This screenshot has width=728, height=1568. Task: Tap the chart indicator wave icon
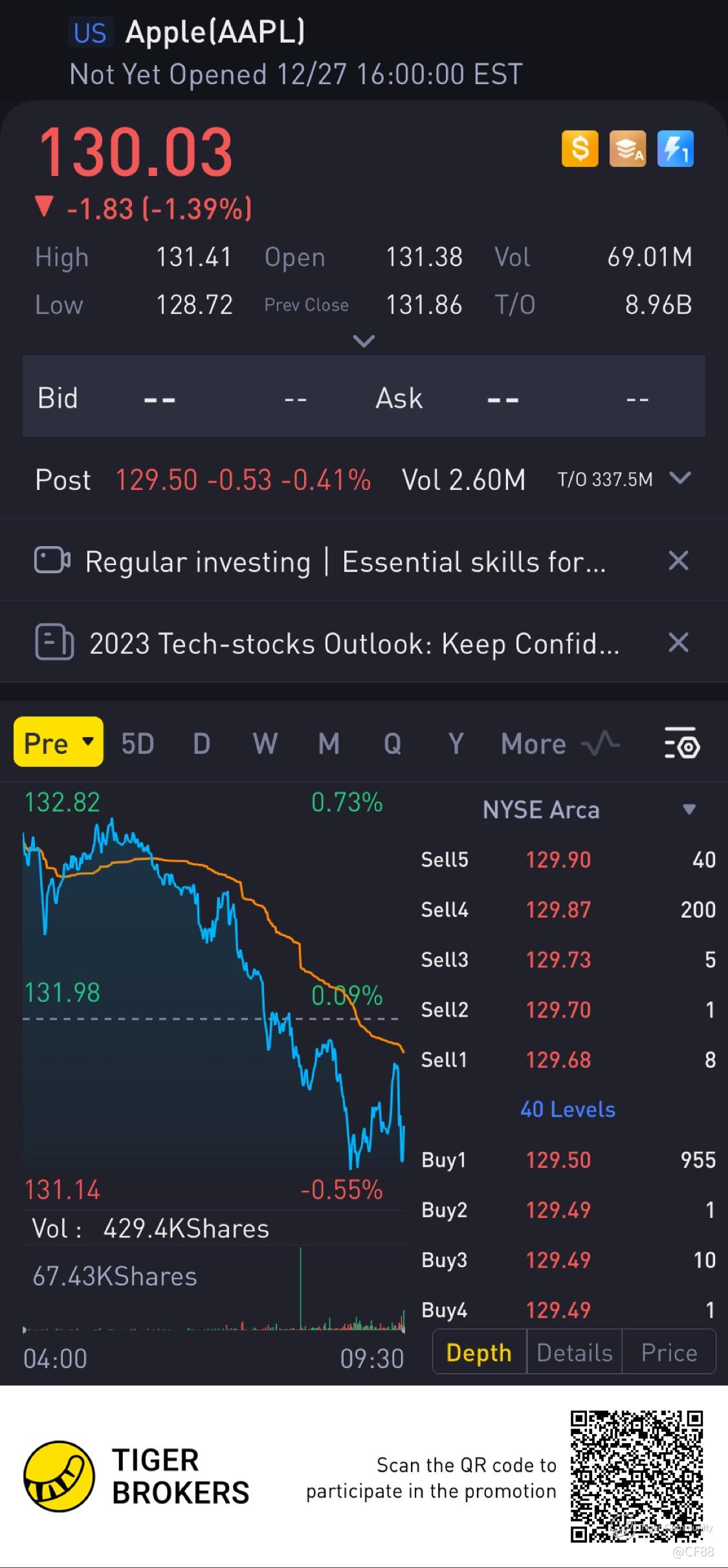point(601,743)
